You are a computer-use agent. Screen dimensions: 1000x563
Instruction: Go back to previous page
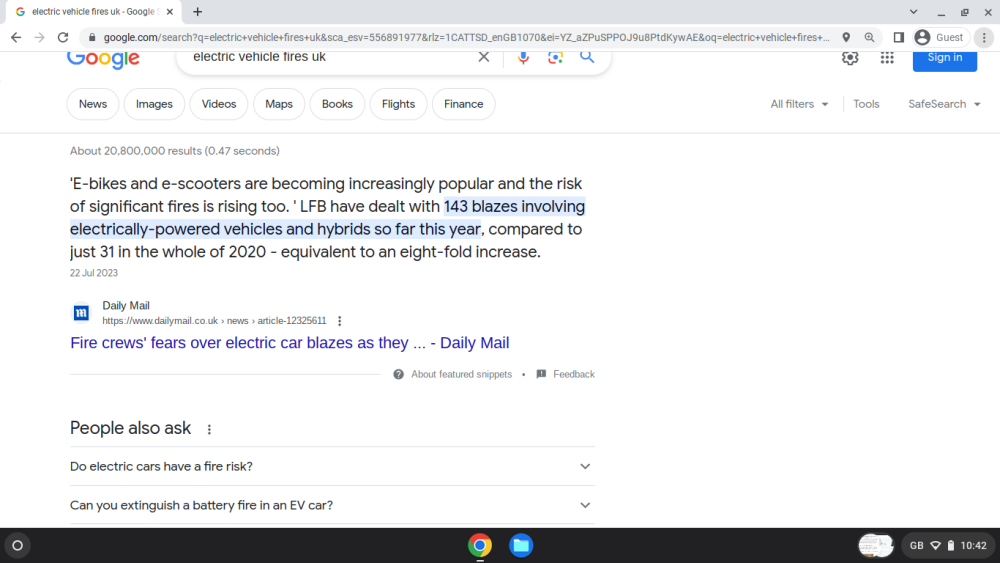pyautogui.click(x=16, y=38)
